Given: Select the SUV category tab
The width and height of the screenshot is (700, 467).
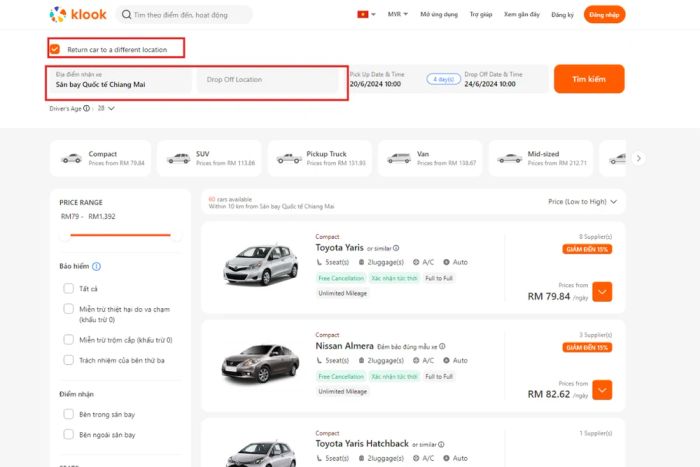Looking at the screenshot, I should (209, 158).
